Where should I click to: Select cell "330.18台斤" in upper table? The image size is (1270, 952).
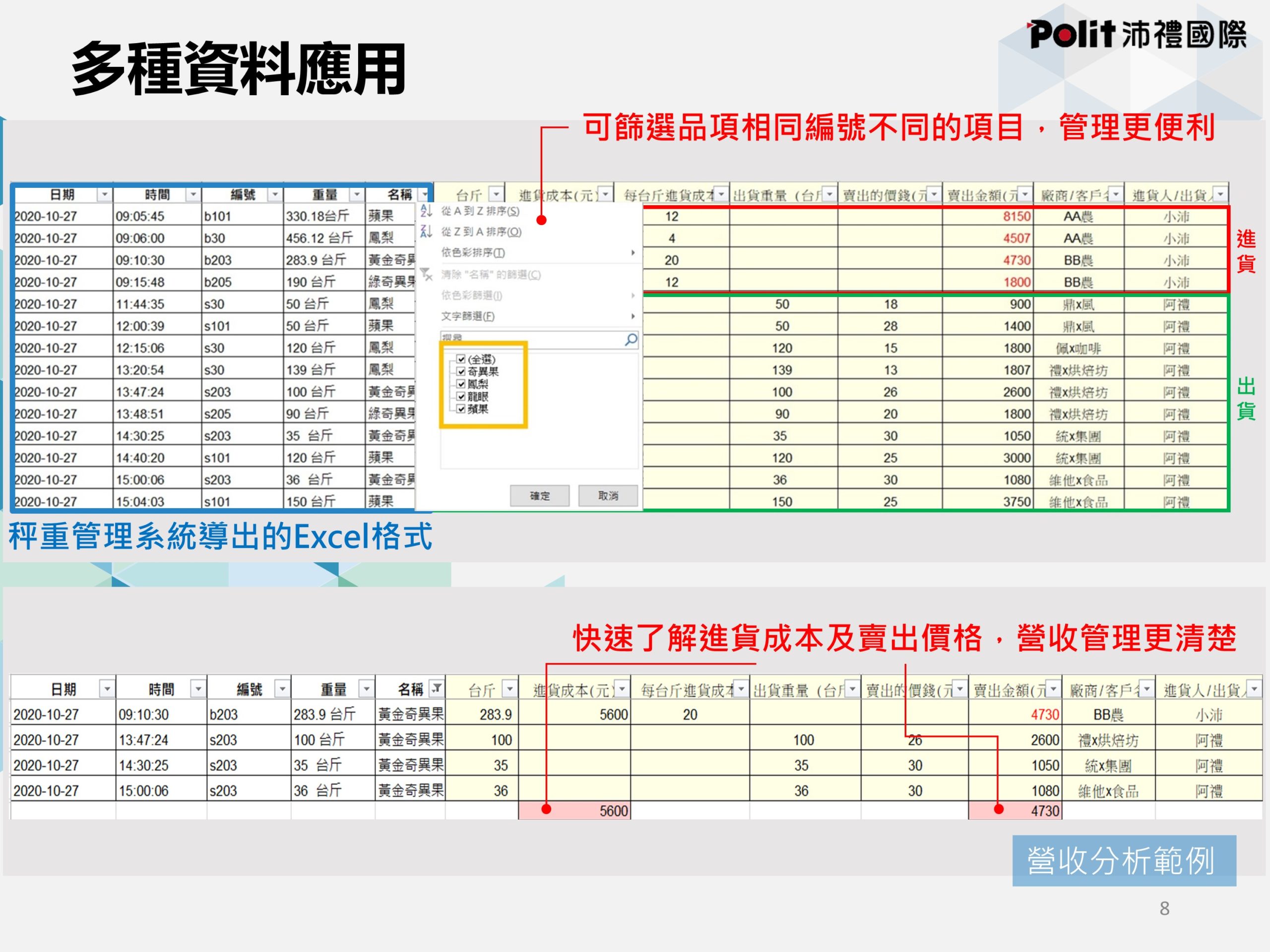(324, 216)
